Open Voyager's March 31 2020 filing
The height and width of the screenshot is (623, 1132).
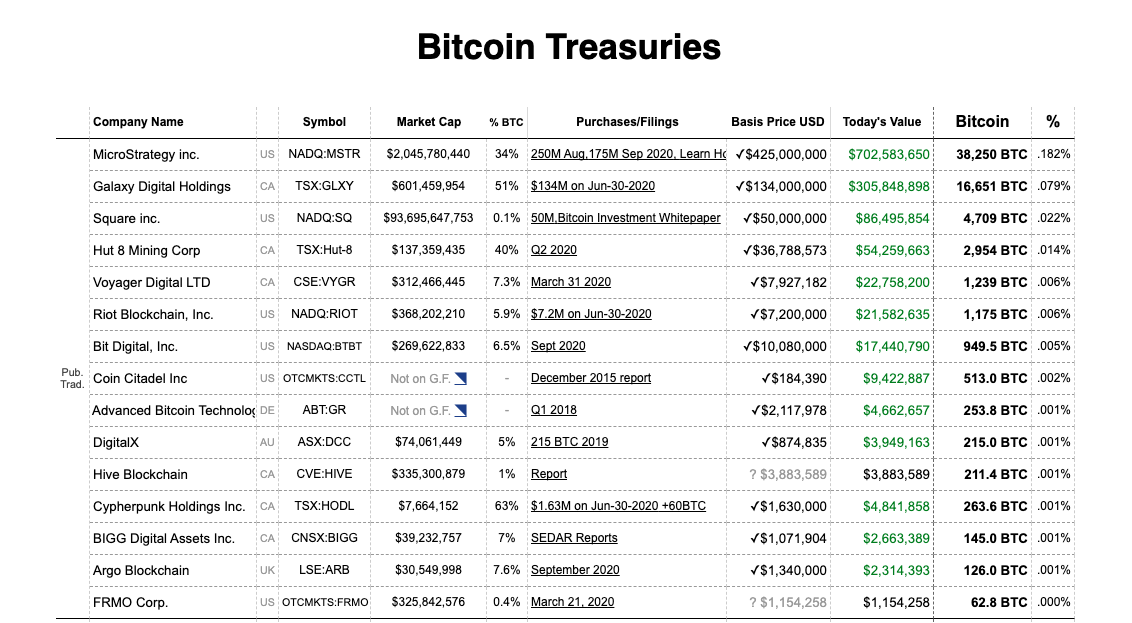tap(571, 282)
